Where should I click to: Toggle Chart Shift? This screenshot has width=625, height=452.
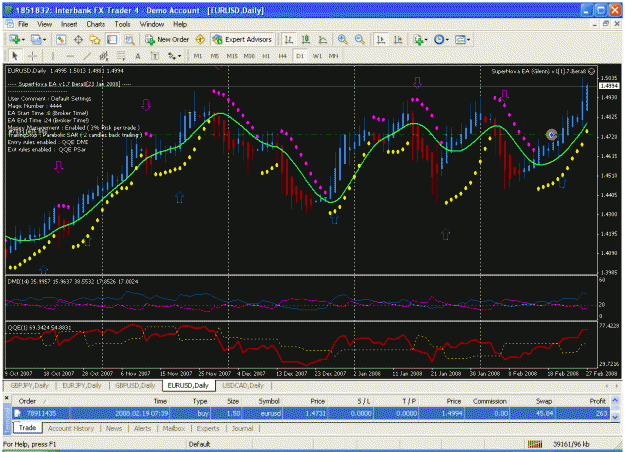[x=398, y=39]
